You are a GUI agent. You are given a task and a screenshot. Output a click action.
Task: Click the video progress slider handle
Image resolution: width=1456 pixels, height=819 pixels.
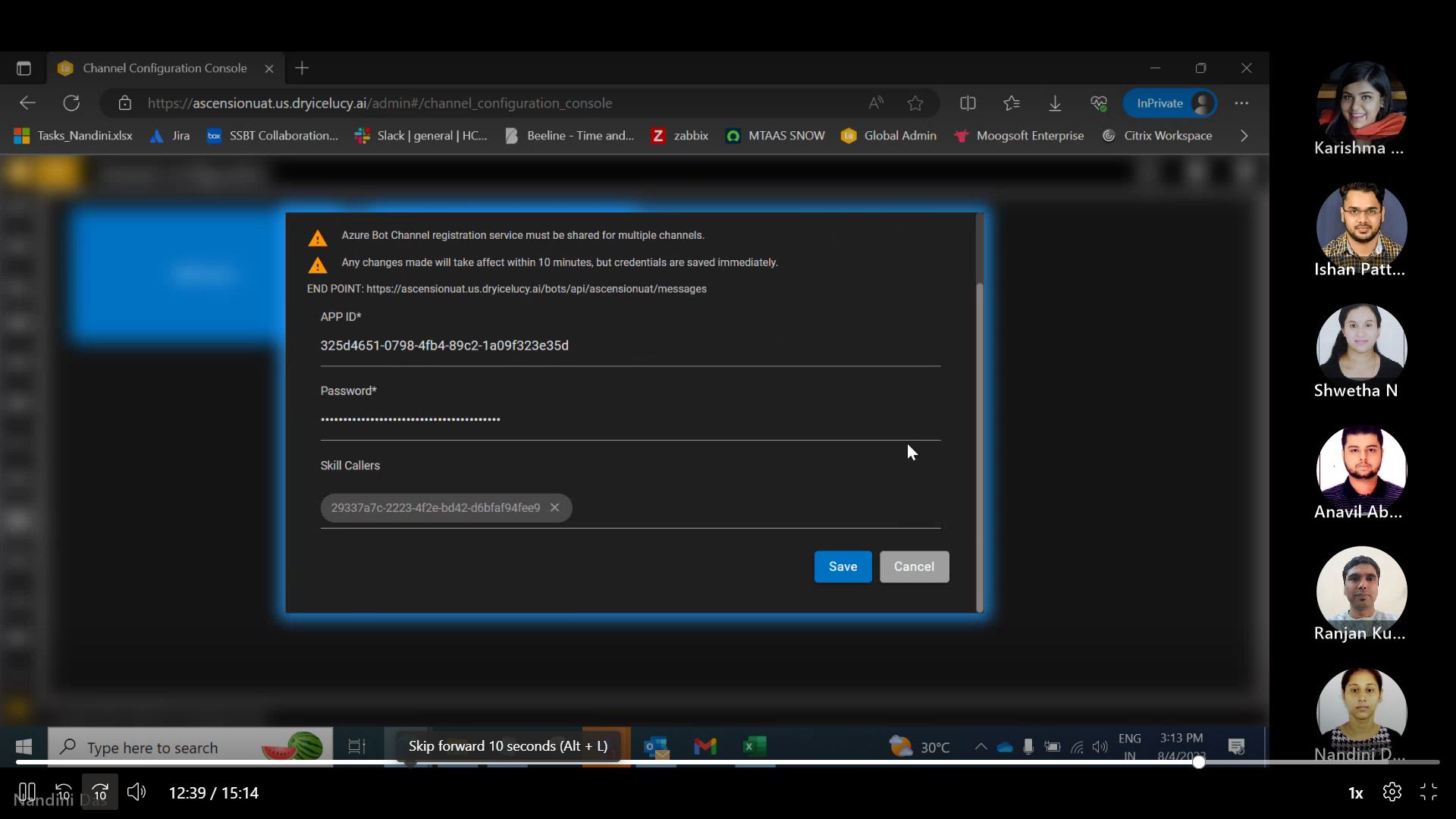click(1198, 762)
